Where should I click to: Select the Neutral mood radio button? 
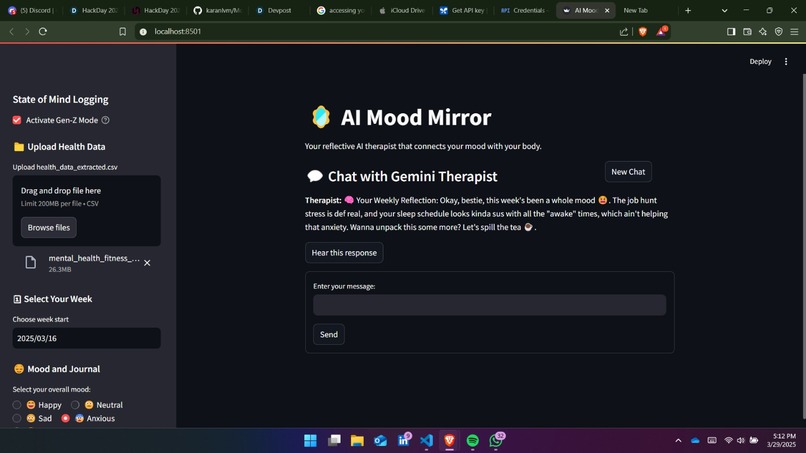(75, 405)
